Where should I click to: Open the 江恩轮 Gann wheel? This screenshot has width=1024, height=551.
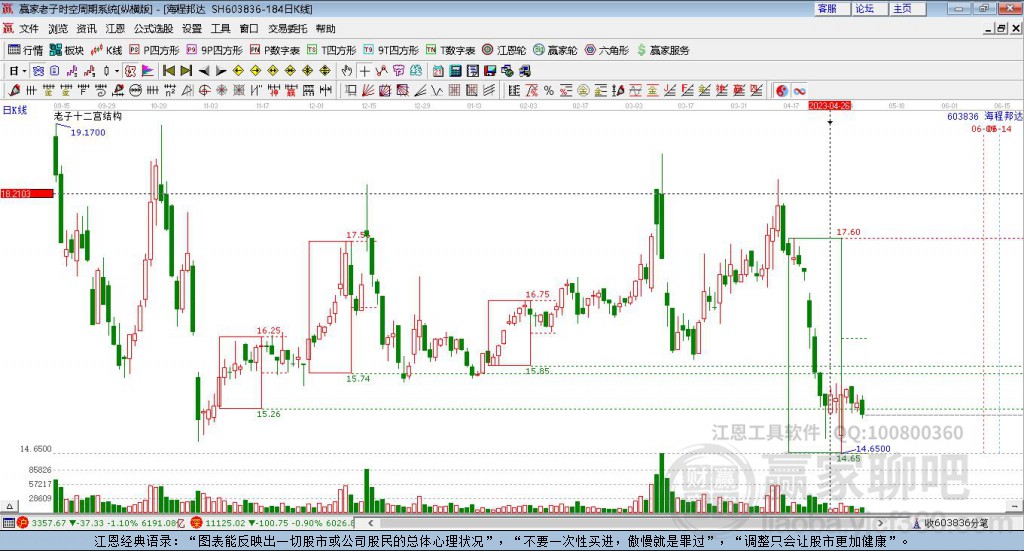[x=504, y=50]
